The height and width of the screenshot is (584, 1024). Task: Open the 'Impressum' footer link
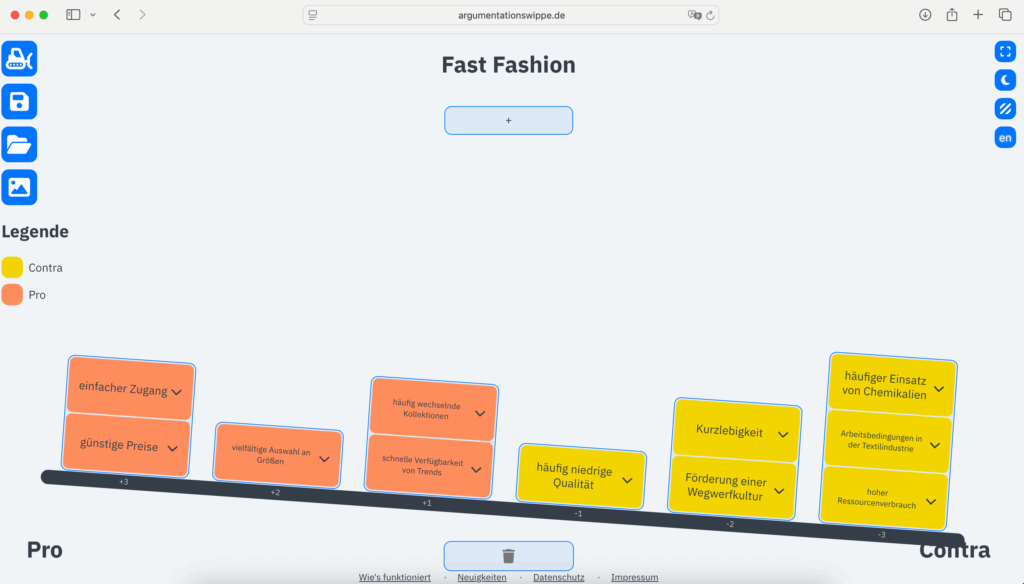[x=634, y=577]
